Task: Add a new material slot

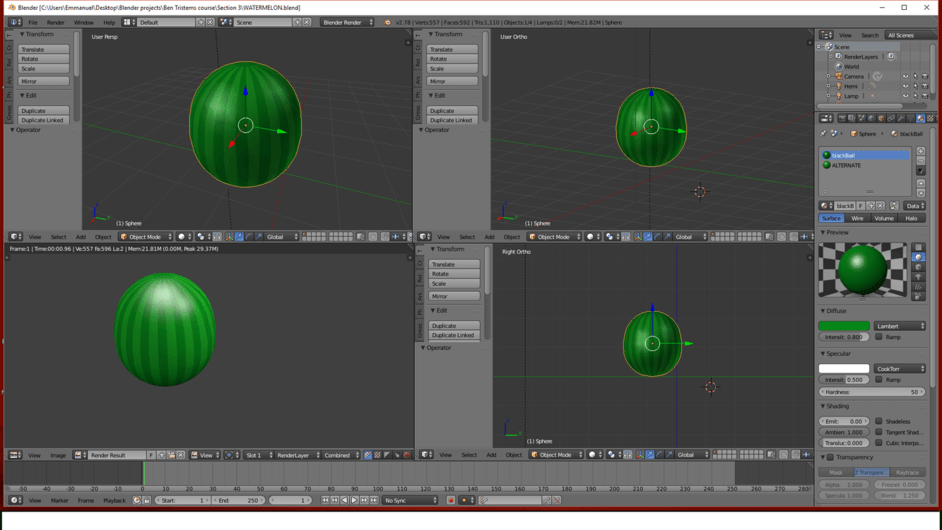Action: click(x=921, y=151)
